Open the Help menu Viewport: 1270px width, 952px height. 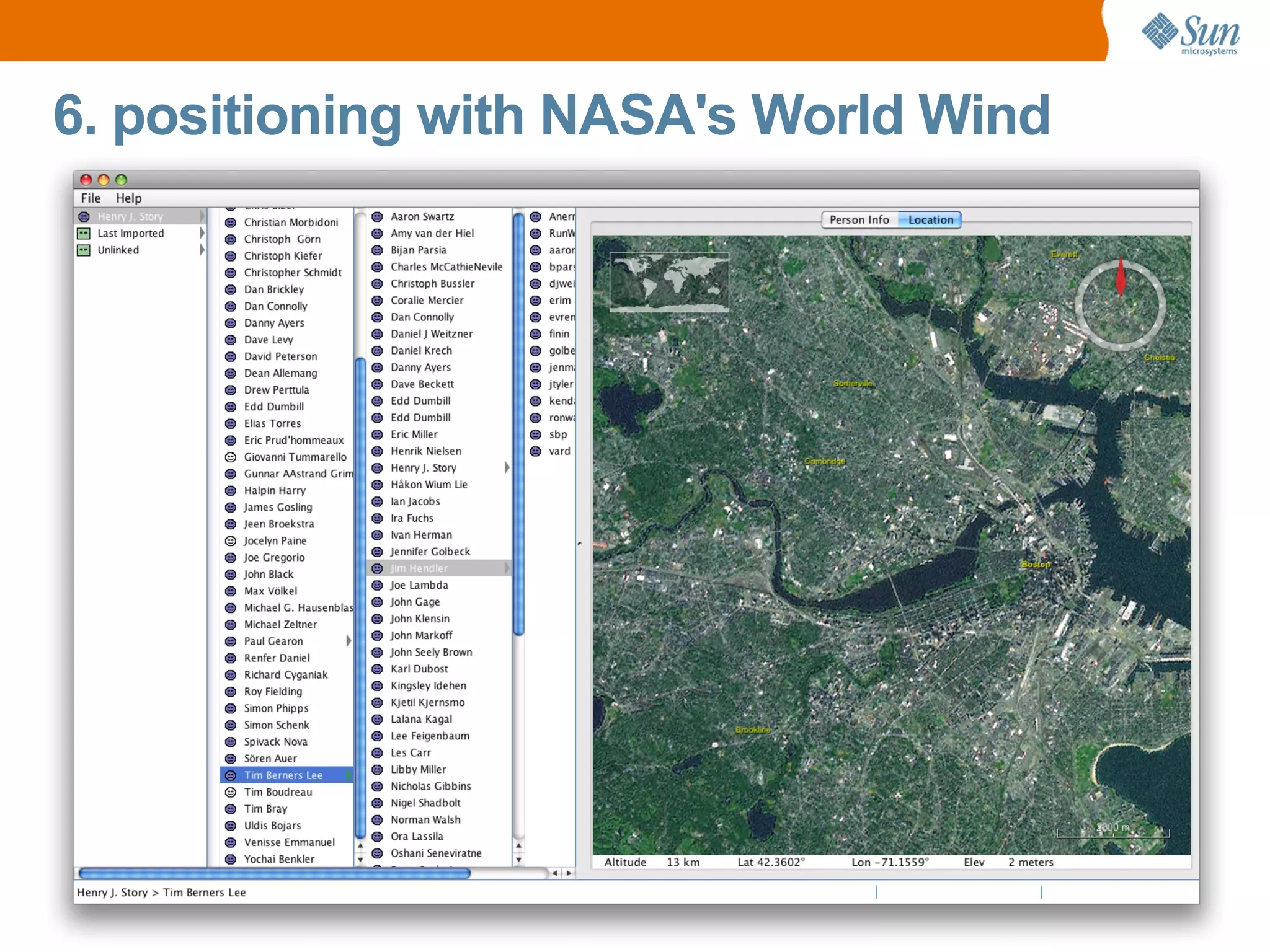pyautogui.click(x=128, y=198)
